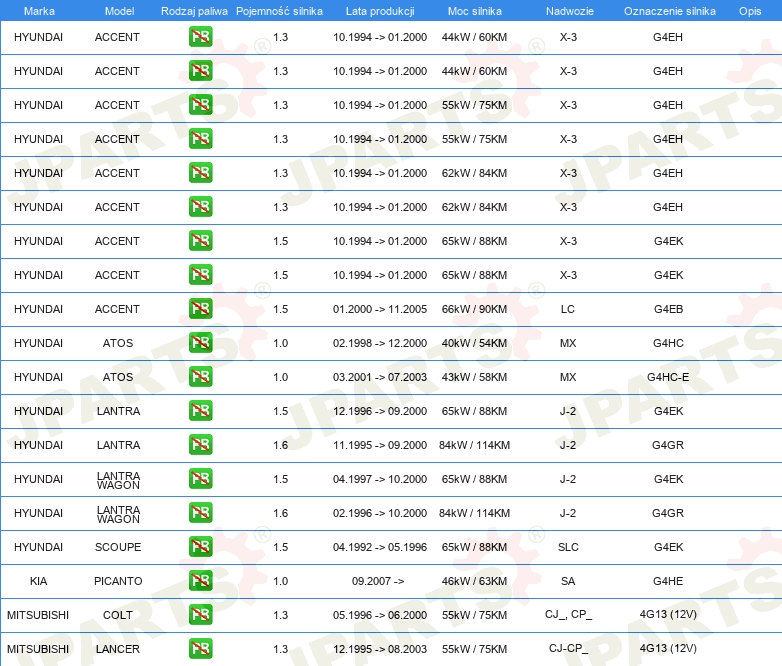This screenshot has height=666, width=782.
Task: Click fuel icon in MITSUBISHI LANCER row
Action: 200,648
